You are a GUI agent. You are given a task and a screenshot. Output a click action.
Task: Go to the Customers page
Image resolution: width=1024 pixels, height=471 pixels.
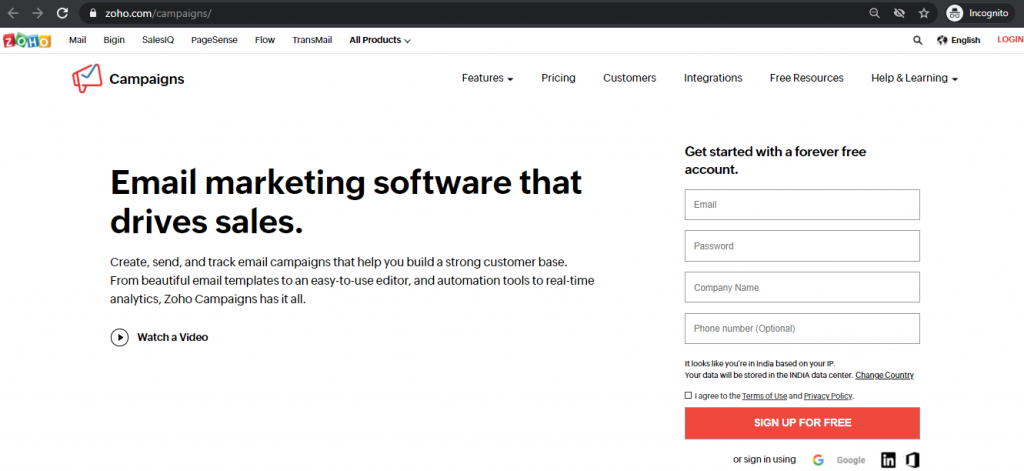[630, 78]
